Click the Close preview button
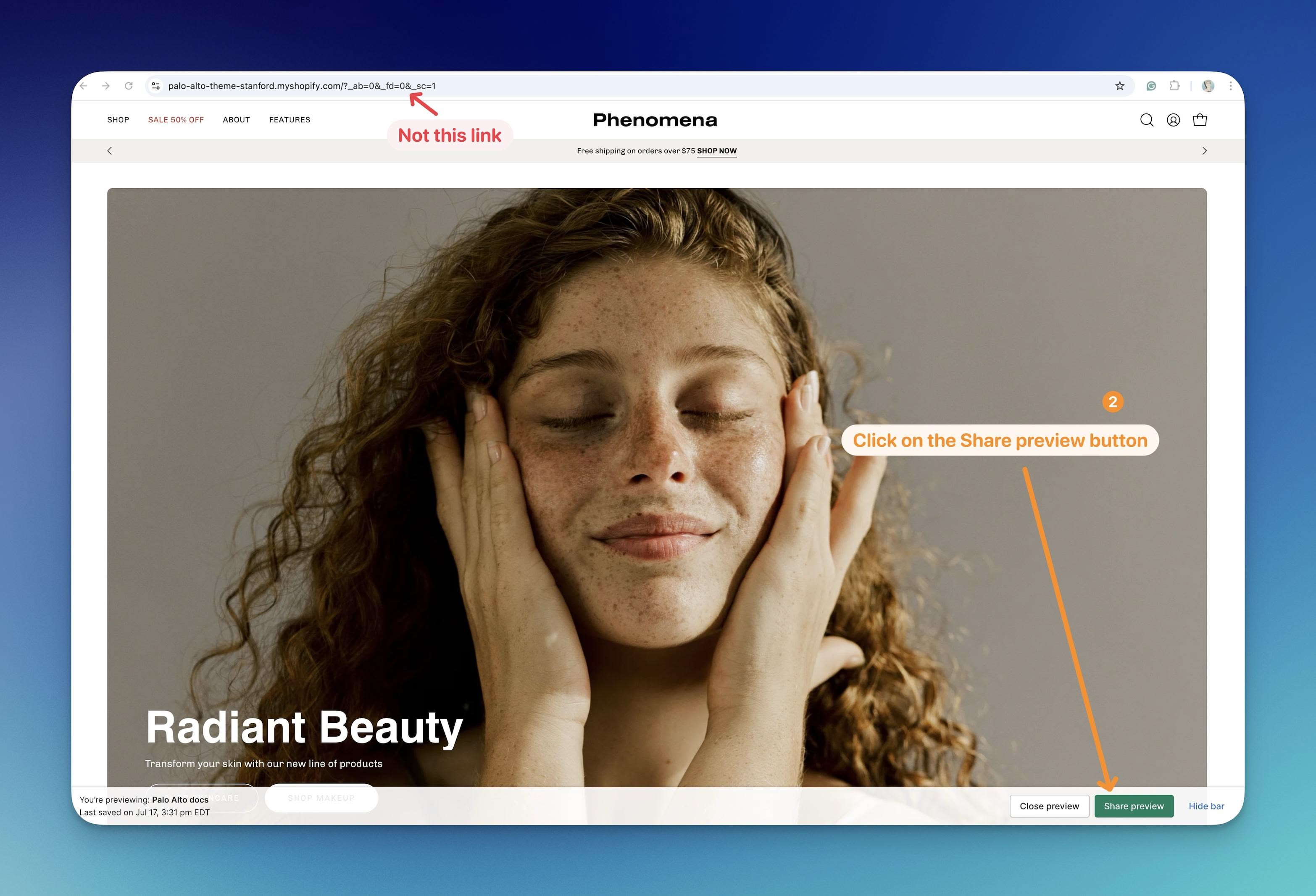1316x896 pixels. (1049, 806)
